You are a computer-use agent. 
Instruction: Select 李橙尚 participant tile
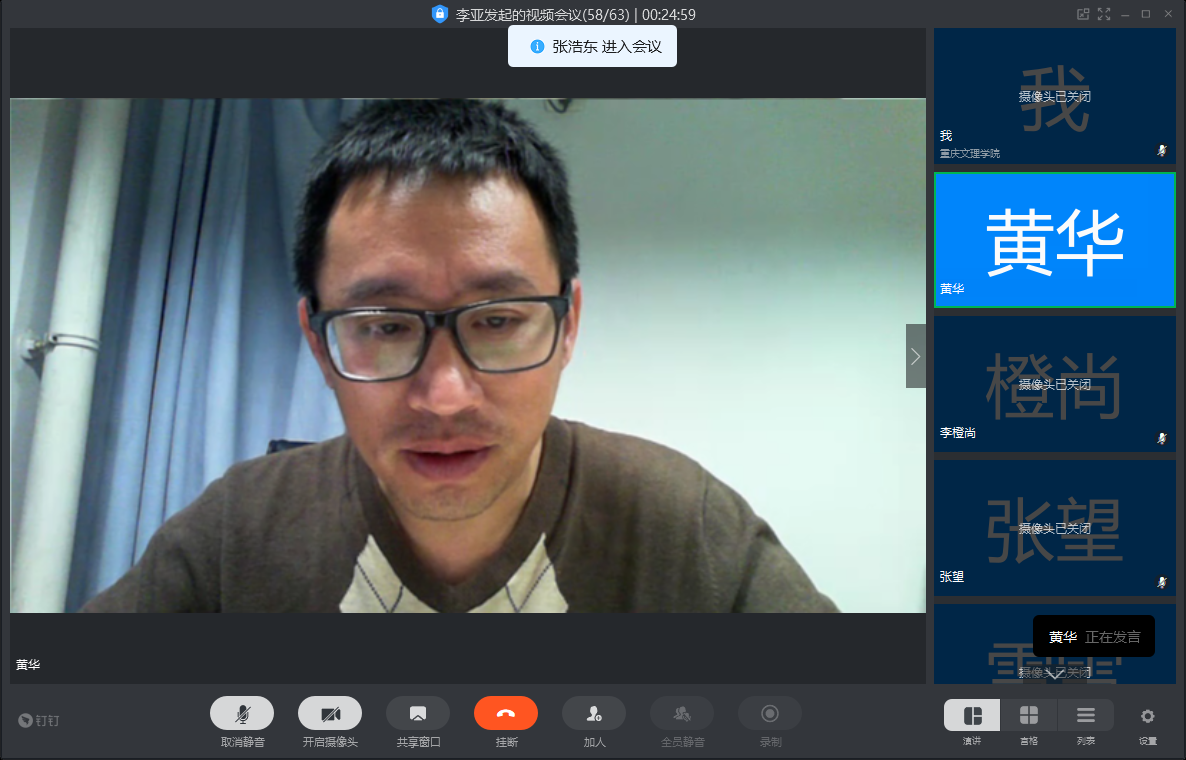pos(1054,384)
